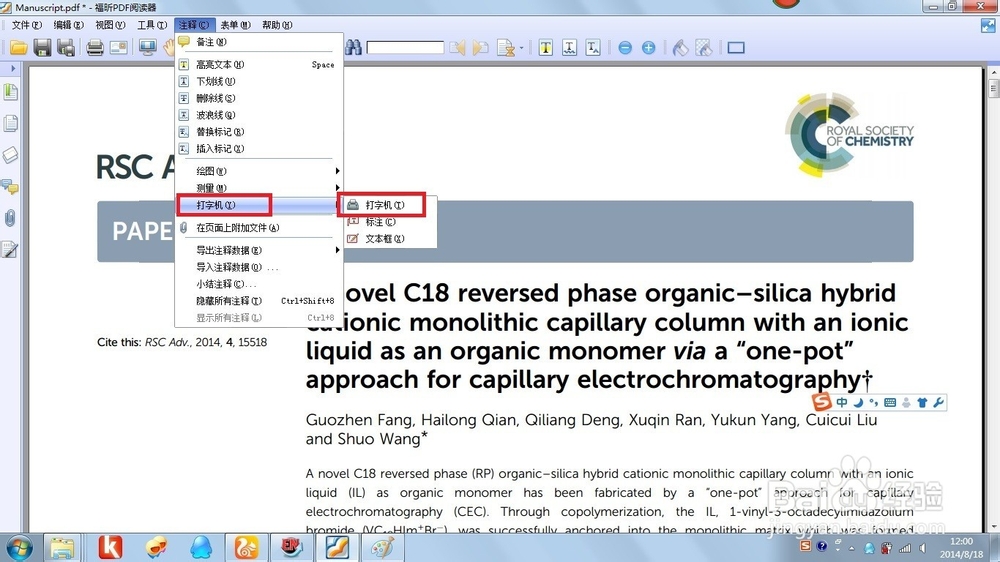
Task: Select the insert text caret tool icon
Action: (593, 48)
